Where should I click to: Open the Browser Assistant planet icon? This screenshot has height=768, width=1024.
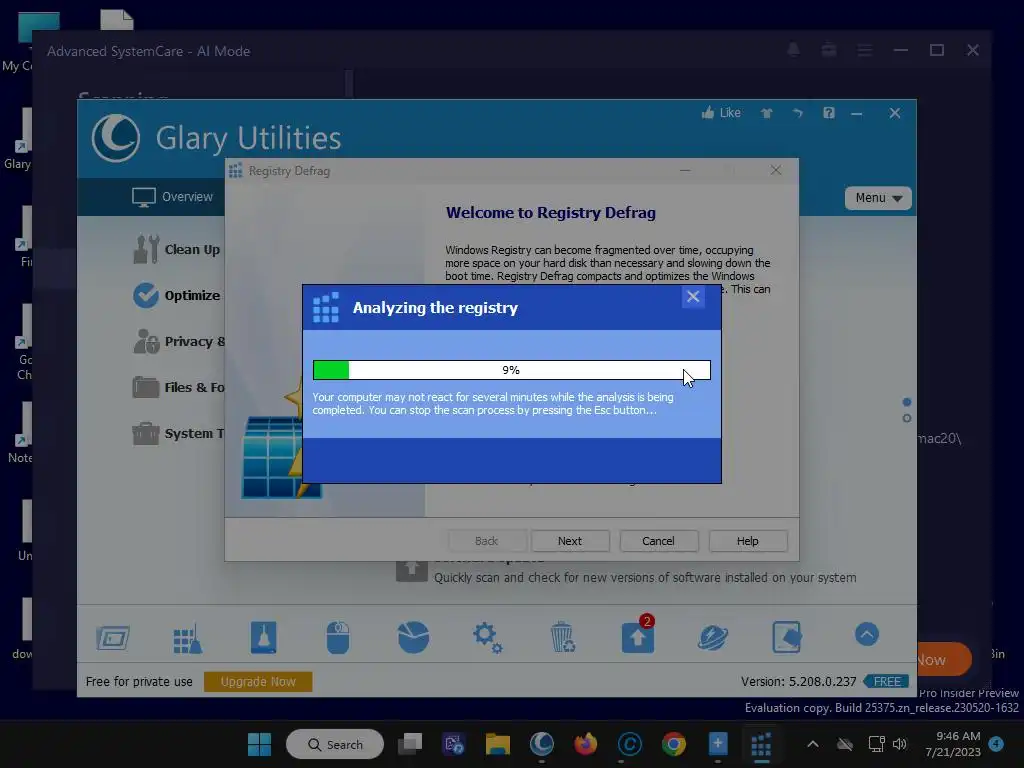pyautogui.click(x=712, y=637)
